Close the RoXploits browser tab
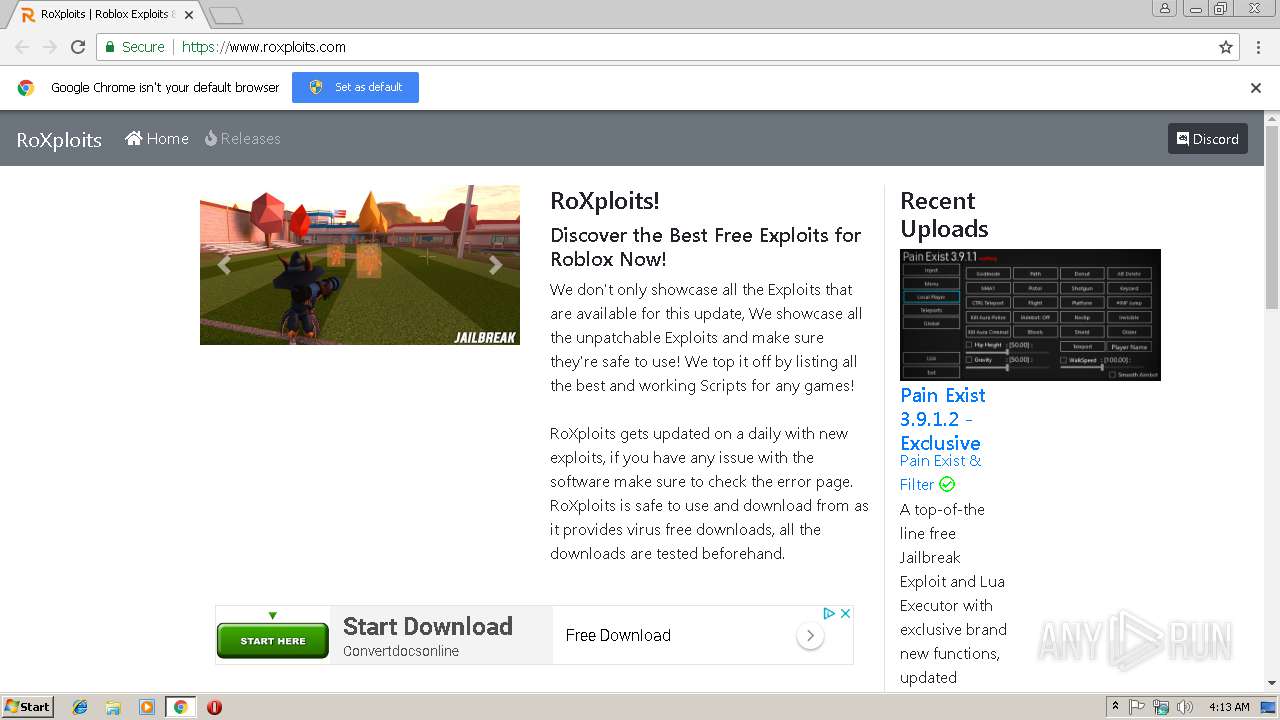This screenshot has width=1280, height=720. (x=189, y=15)
